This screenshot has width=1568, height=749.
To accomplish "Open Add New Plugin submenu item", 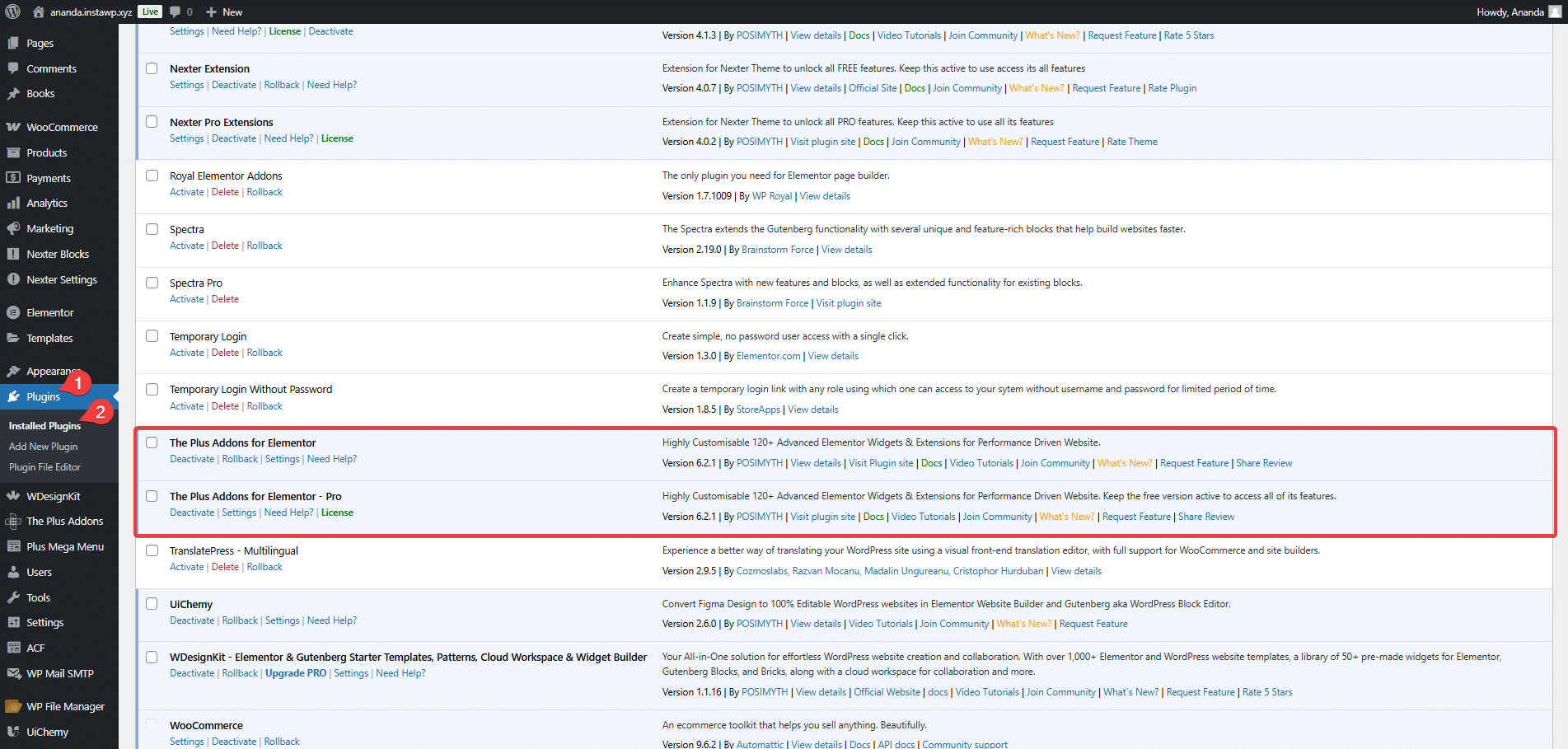I will 43,447.
